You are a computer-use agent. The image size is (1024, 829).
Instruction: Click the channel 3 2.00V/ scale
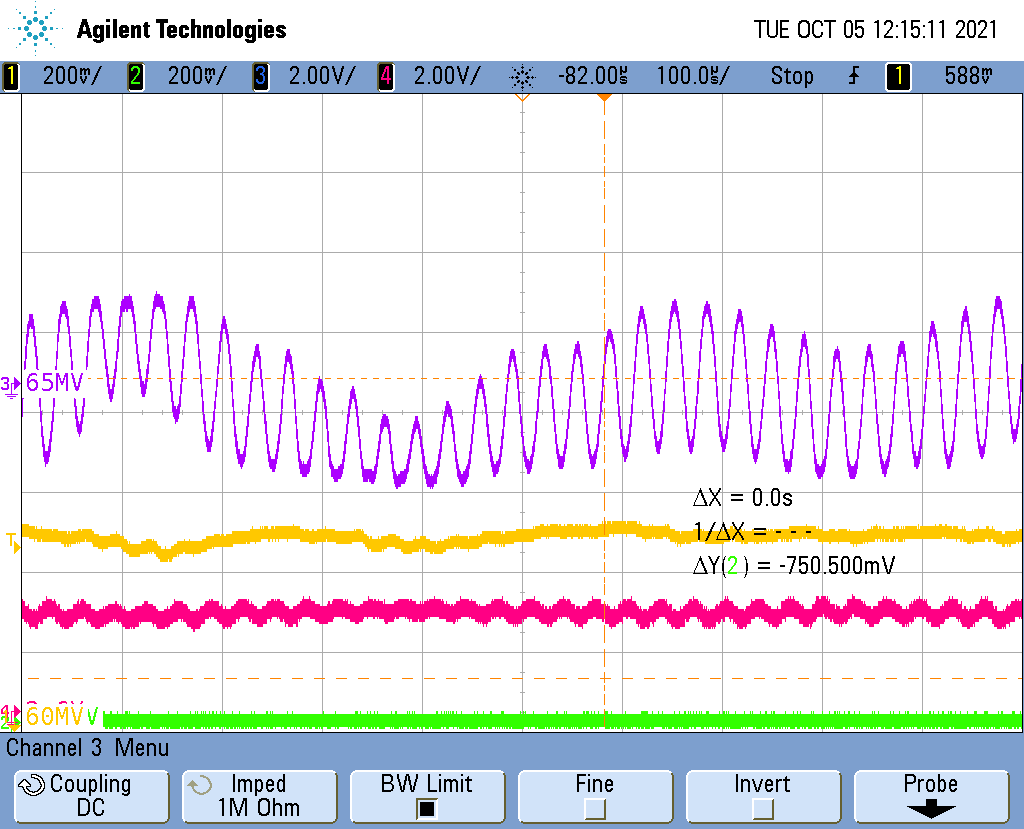[322, 76]
